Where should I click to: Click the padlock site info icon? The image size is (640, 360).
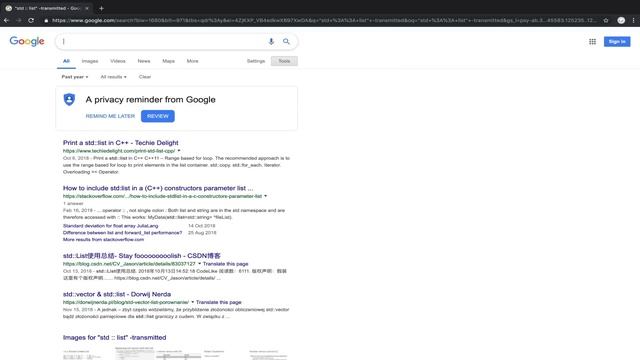(x=46, y=20)
